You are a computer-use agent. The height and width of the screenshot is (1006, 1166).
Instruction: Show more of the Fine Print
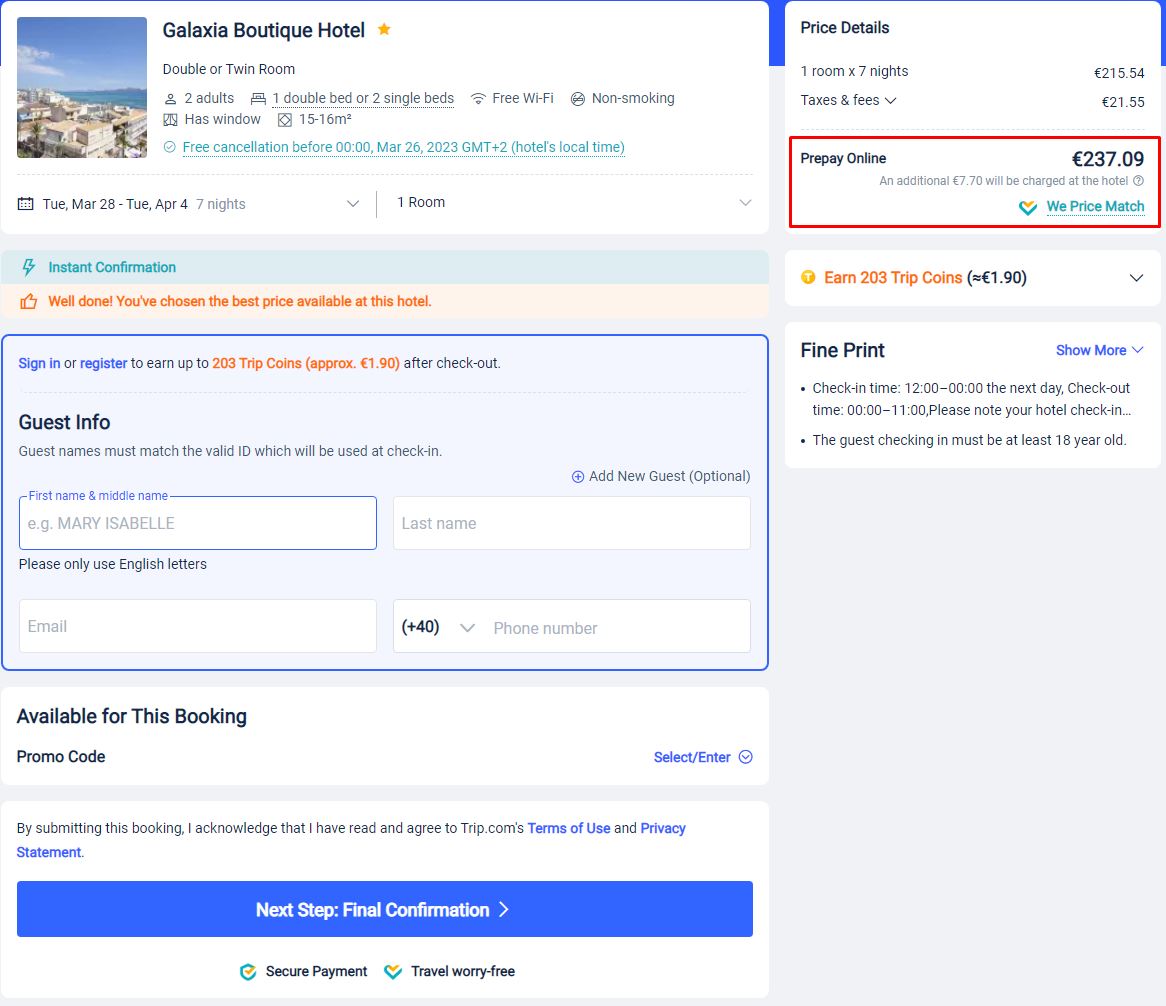click(1099, 350)
